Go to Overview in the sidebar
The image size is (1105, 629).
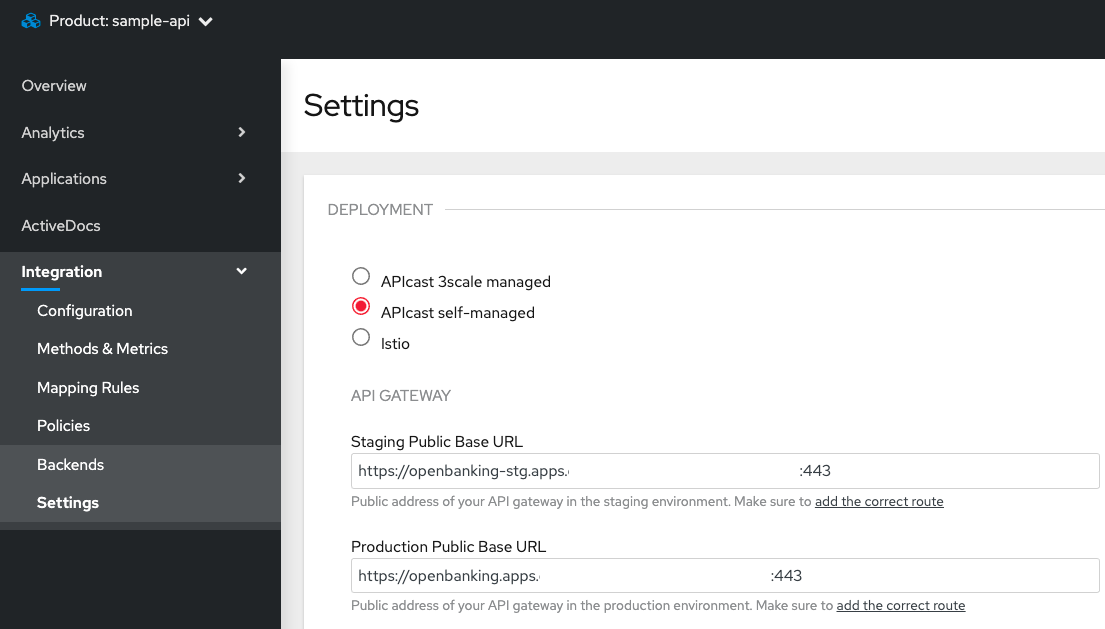pyautogui.click(x=54, y=86)
